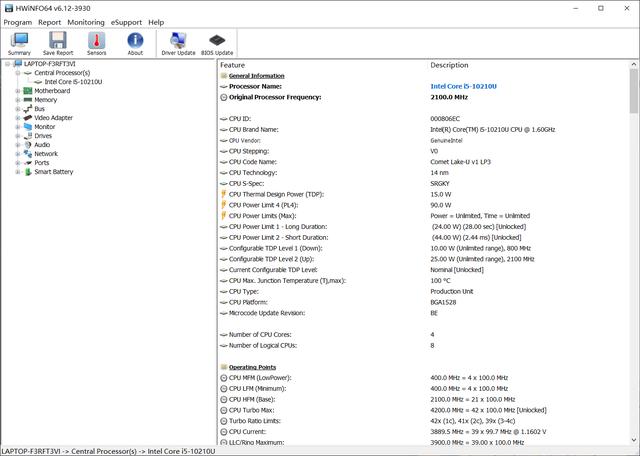Click the Operating Points section icon
Screen dimensions: 640x456
point(224,367)
